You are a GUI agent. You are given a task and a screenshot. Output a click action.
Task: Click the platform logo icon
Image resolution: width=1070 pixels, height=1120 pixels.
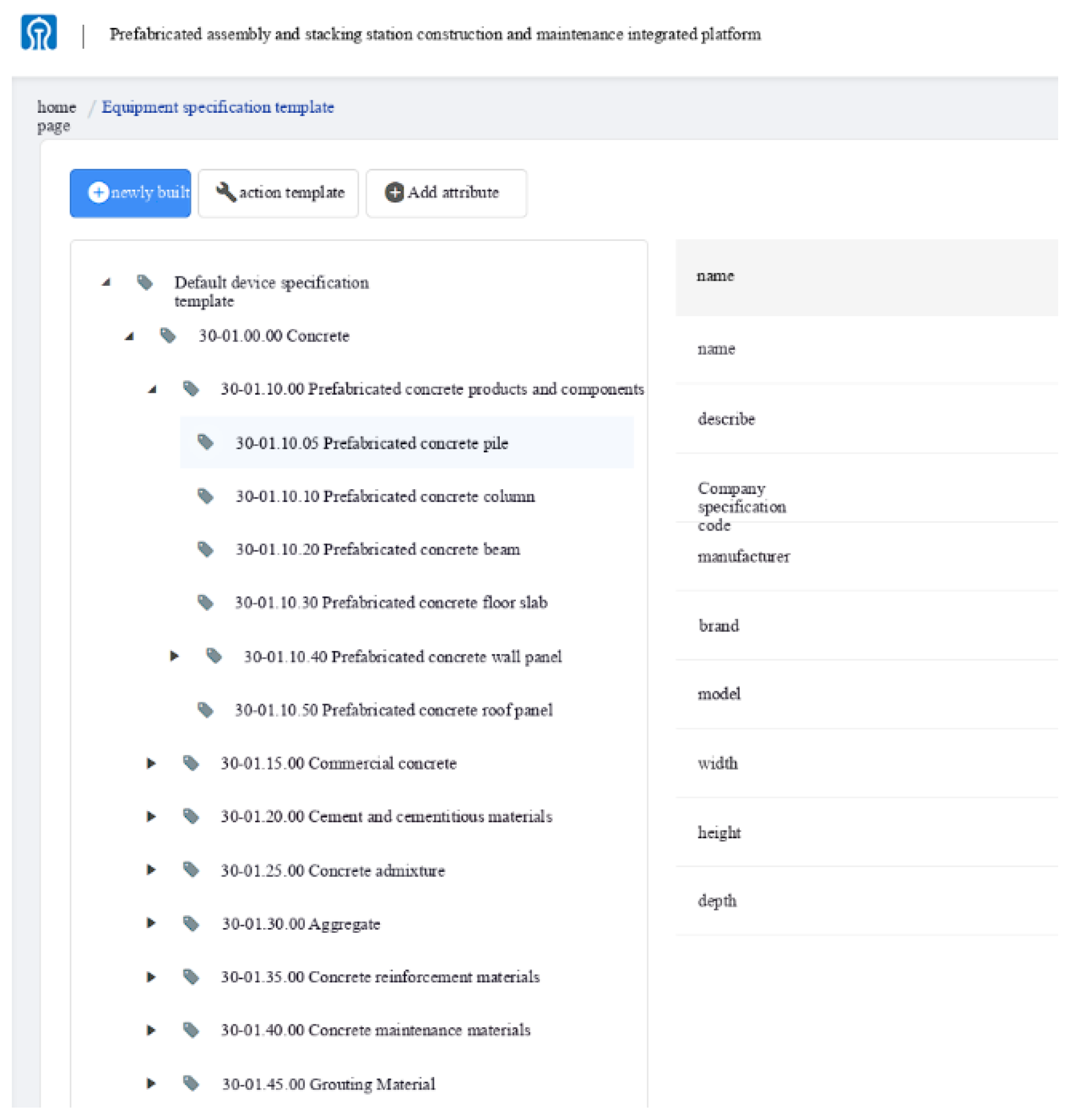[x=39, y=32]
